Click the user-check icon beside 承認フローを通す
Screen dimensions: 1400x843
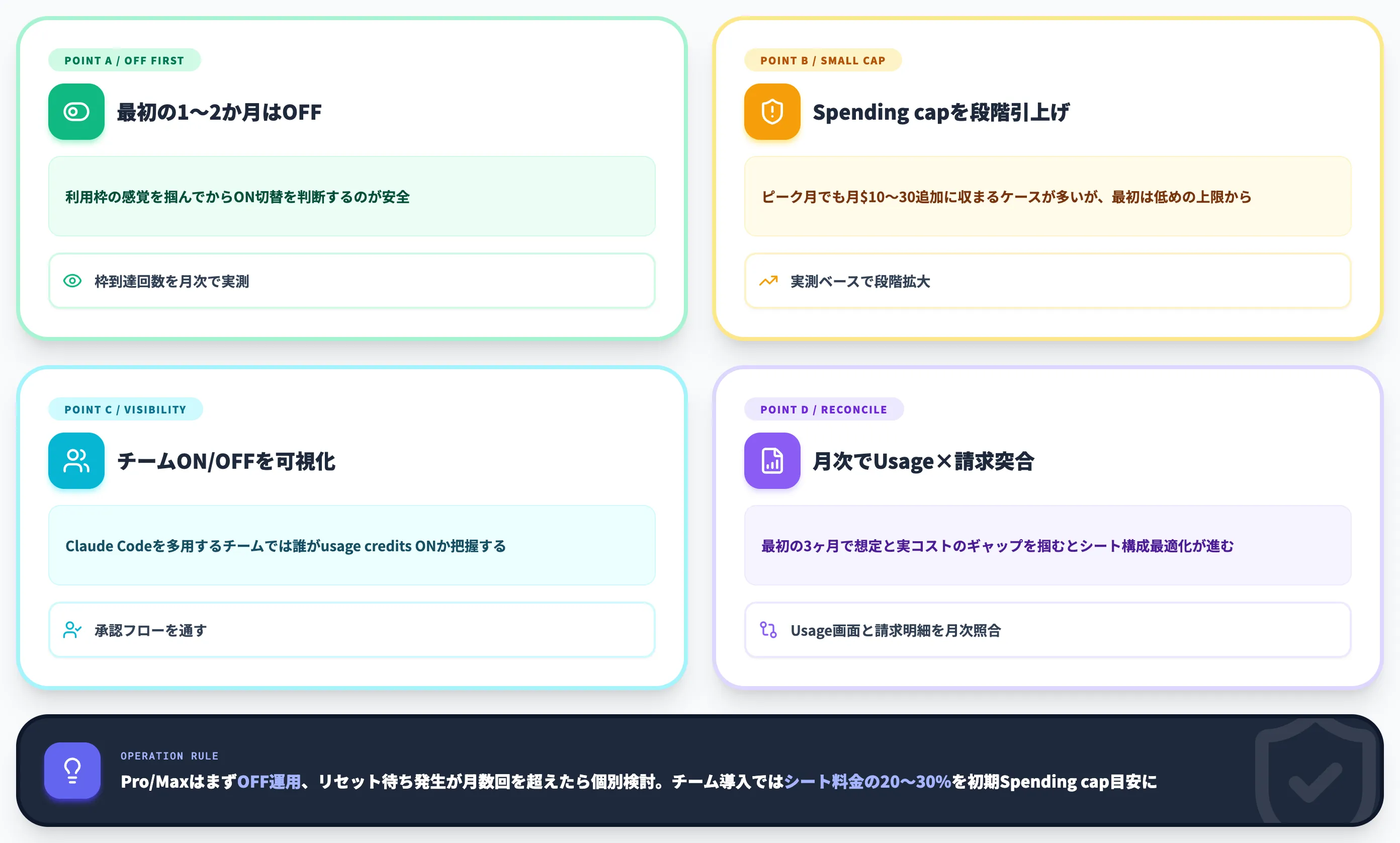[72, 630]
